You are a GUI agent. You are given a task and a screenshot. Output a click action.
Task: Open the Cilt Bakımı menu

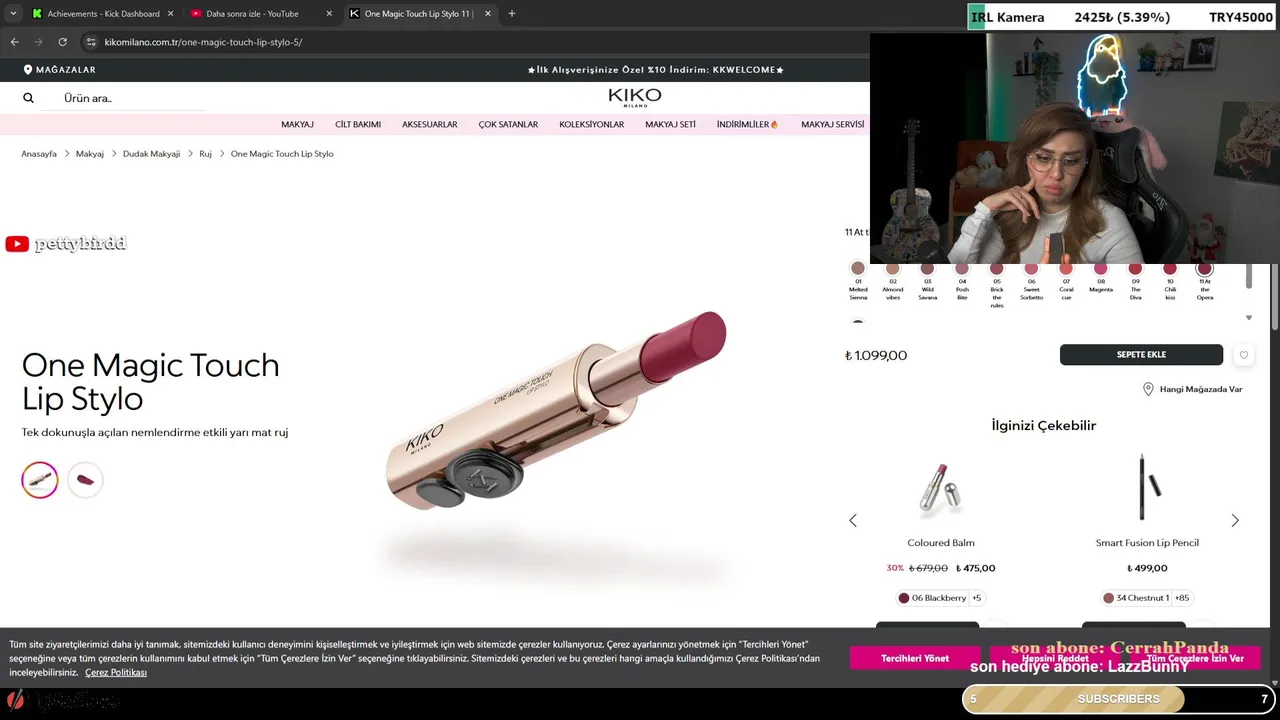(358, 125)
